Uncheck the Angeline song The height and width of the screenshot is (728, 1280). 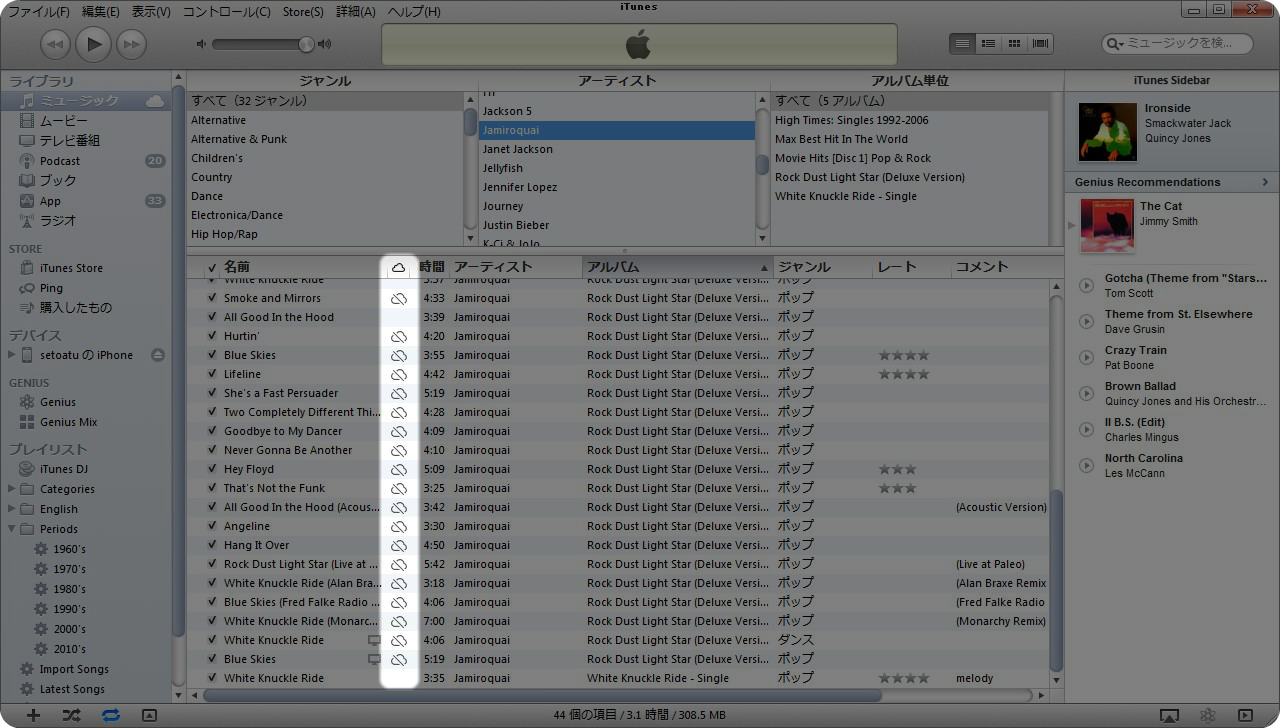click(x=212, y=526)
